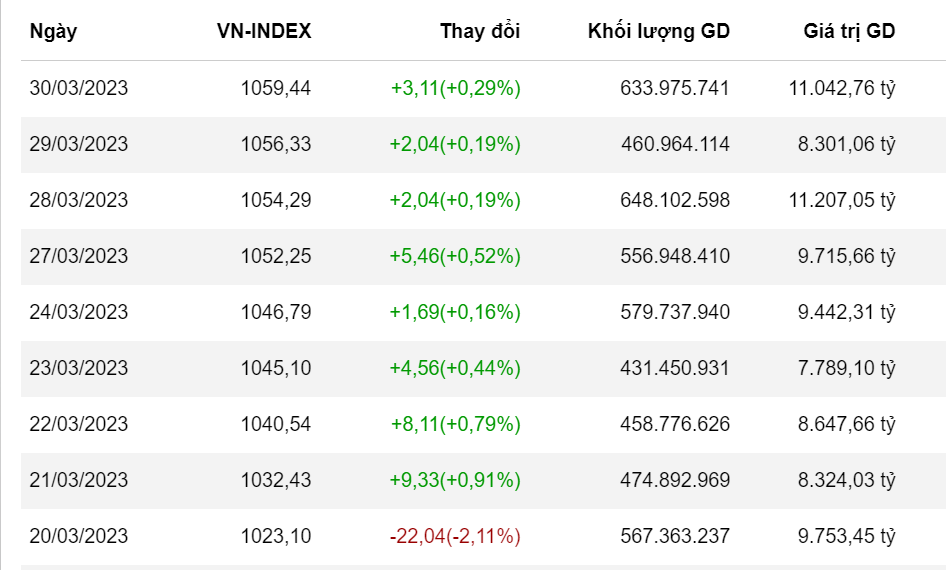Click volume 458.776.626

click(x=675, y=424)
